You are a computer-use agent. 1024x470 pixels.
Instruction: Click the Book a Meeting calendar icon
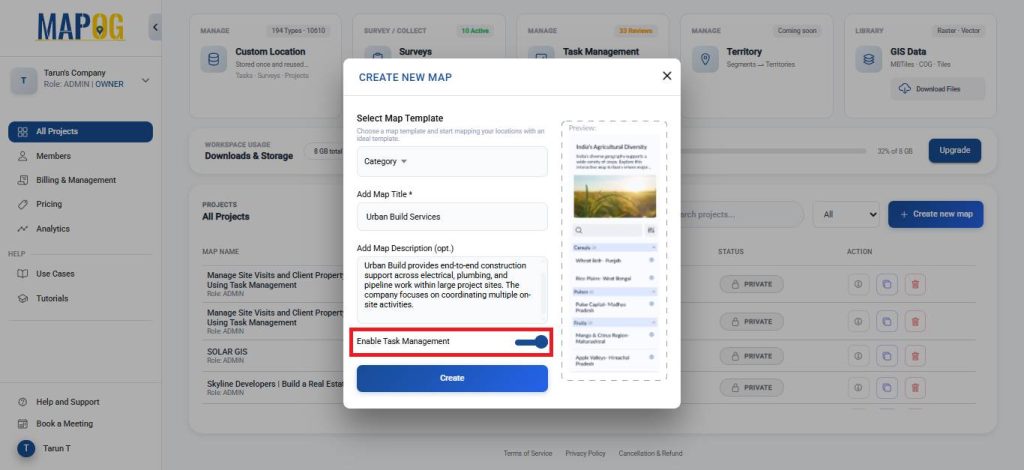coord(23,424)
